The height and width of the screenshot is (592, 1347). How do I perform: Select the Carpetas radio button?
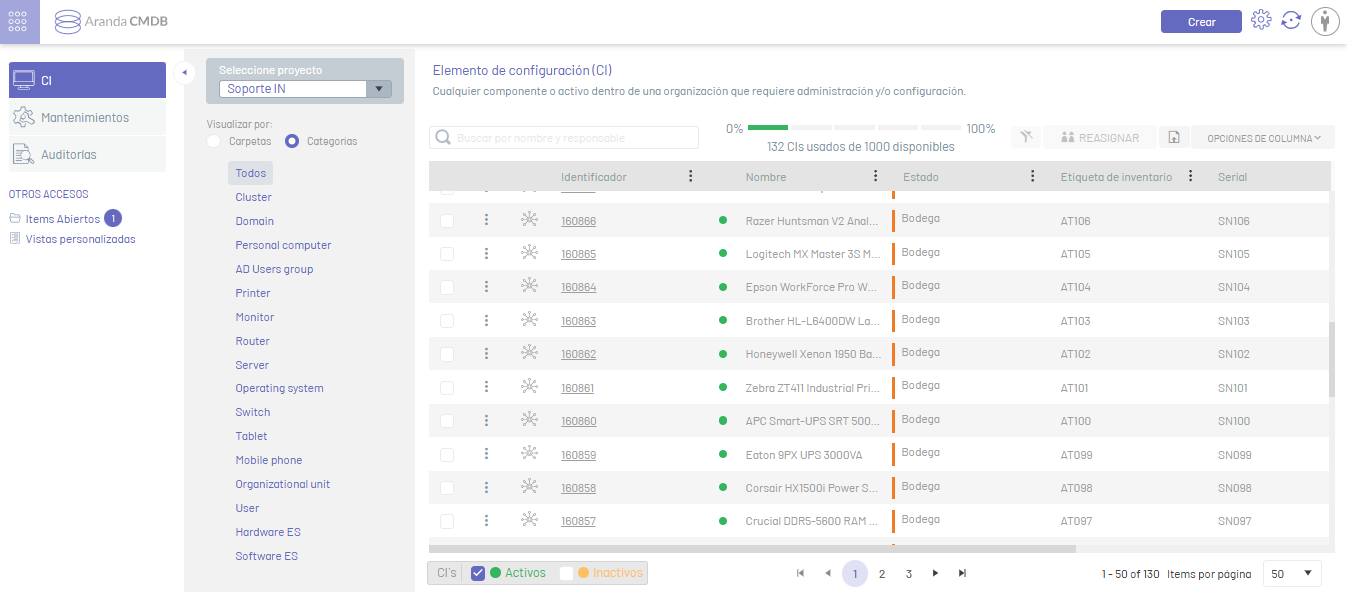(x=214, y=141)
